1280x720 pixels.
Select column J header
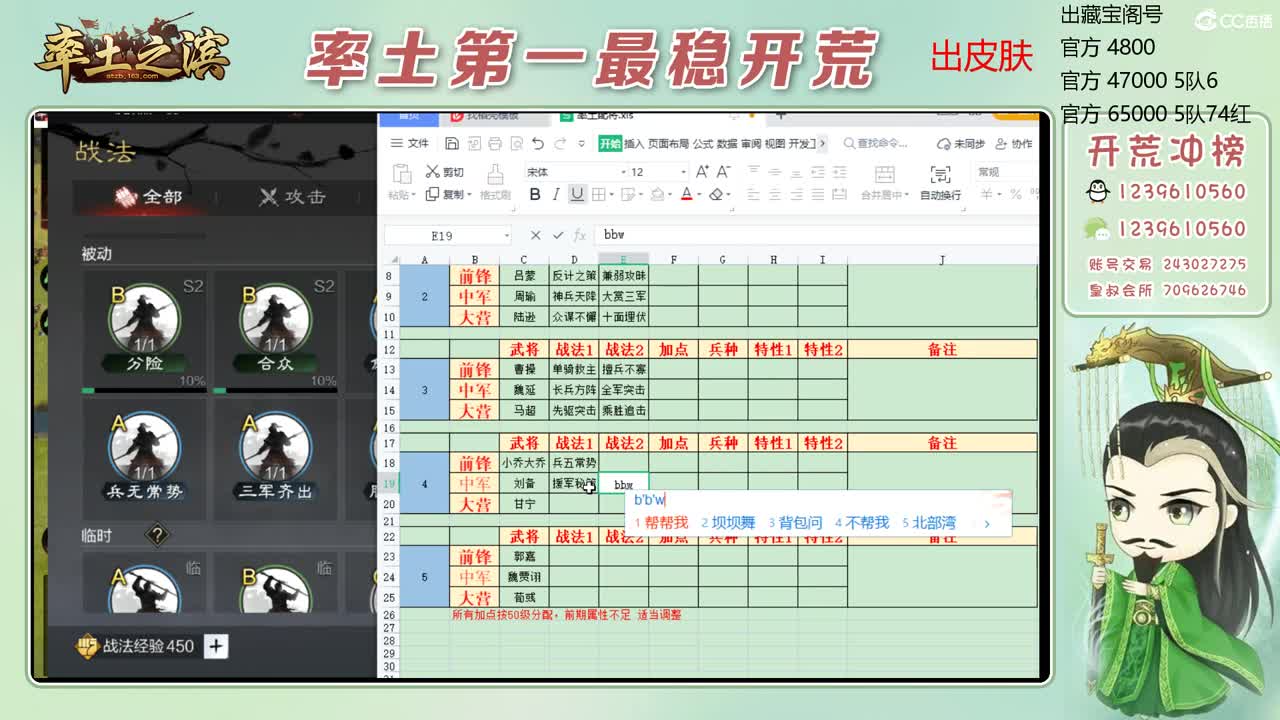pyautogui.click(x=942, y=260)
